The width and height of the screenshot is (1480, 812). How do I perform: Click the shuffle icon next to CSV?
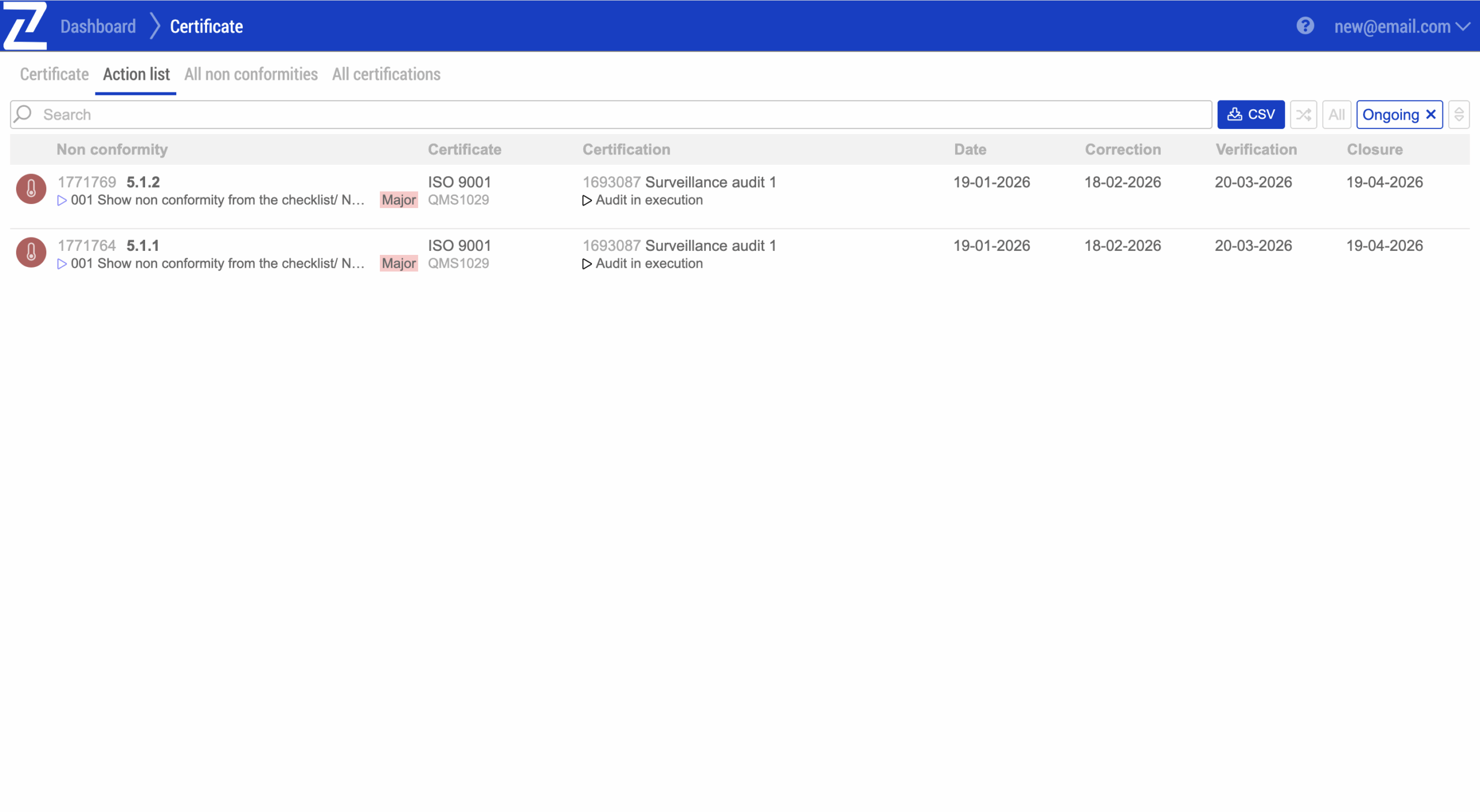[1303, 114]
